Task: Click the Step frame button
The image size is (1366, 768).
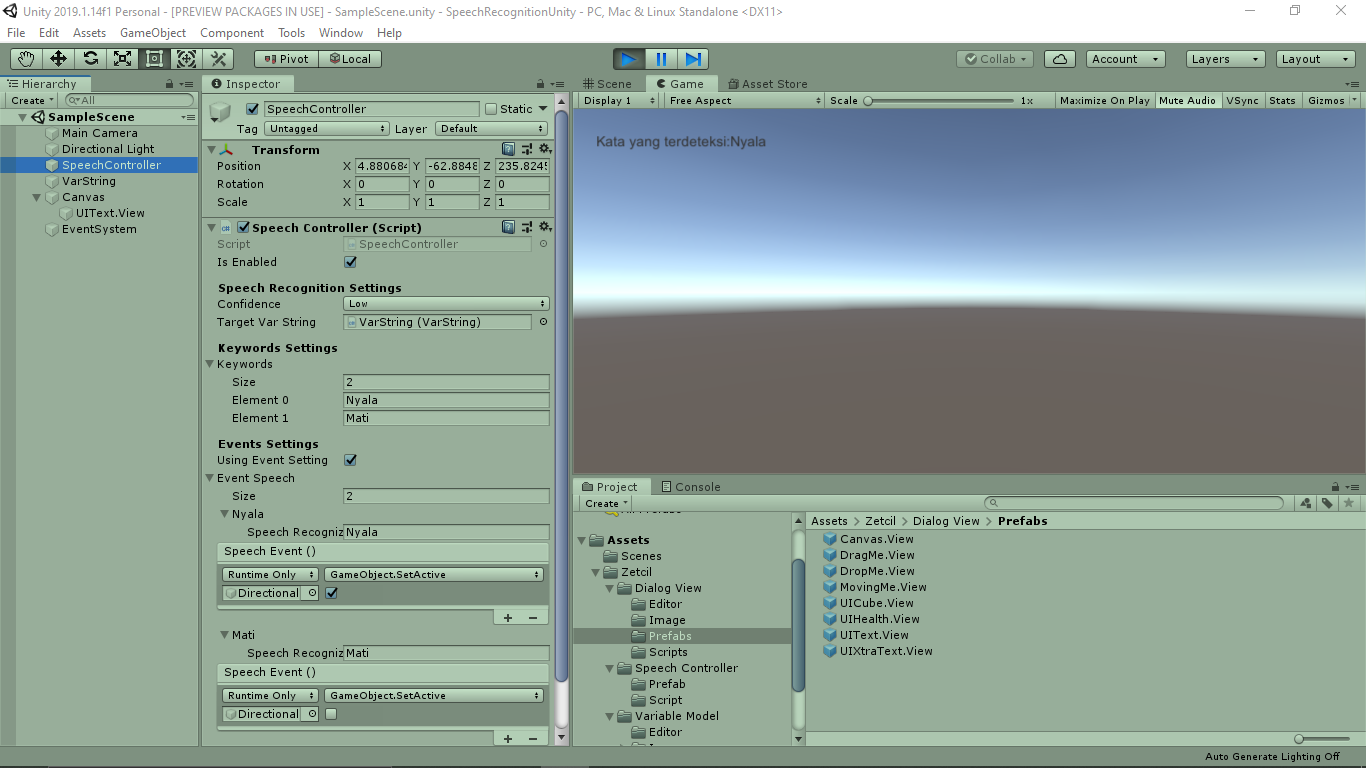Action: (692, 58)
